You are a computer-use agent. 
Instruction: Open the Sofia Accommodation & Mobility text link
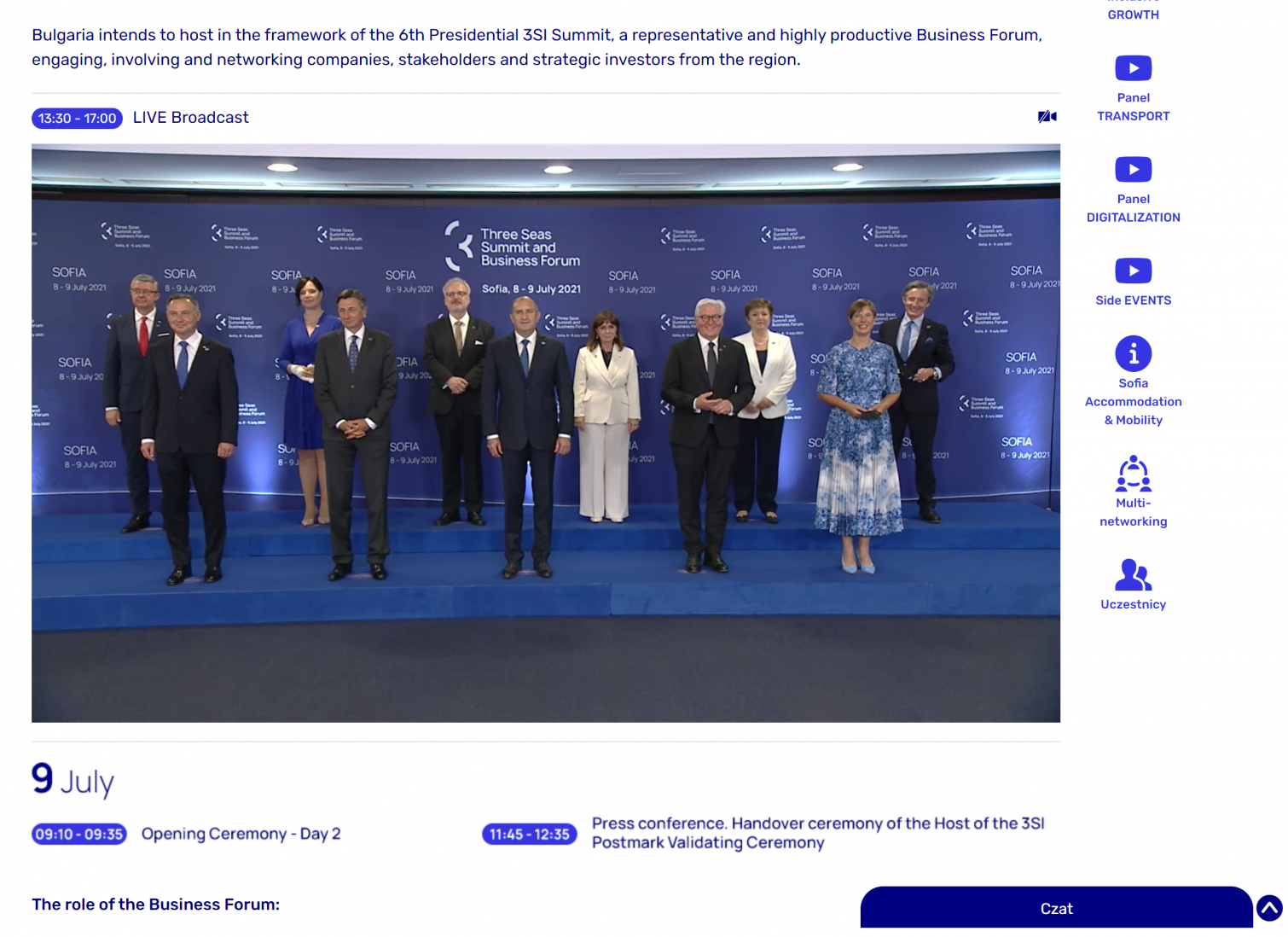(x=1133, y=402)
